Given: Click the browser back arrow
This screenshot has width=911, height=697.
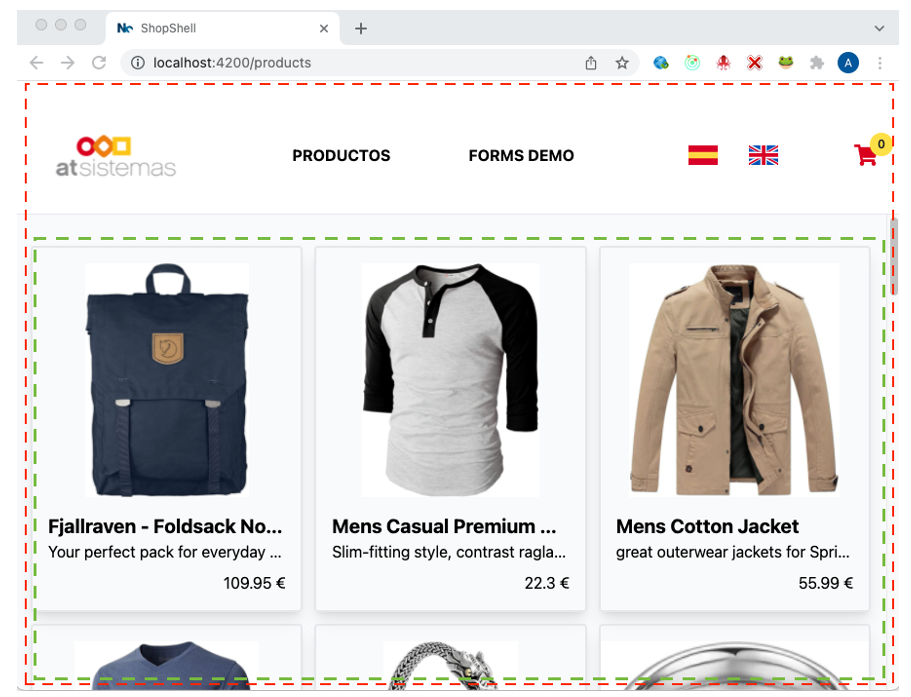Looking at the screenshot, I should click(37, 63).
